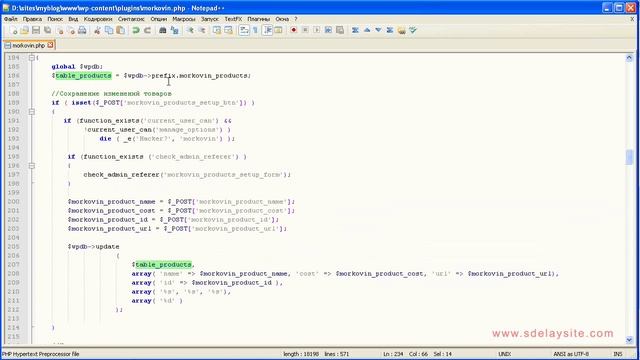Open the TextFX menu
640x360 pixels.
point(233,19)
